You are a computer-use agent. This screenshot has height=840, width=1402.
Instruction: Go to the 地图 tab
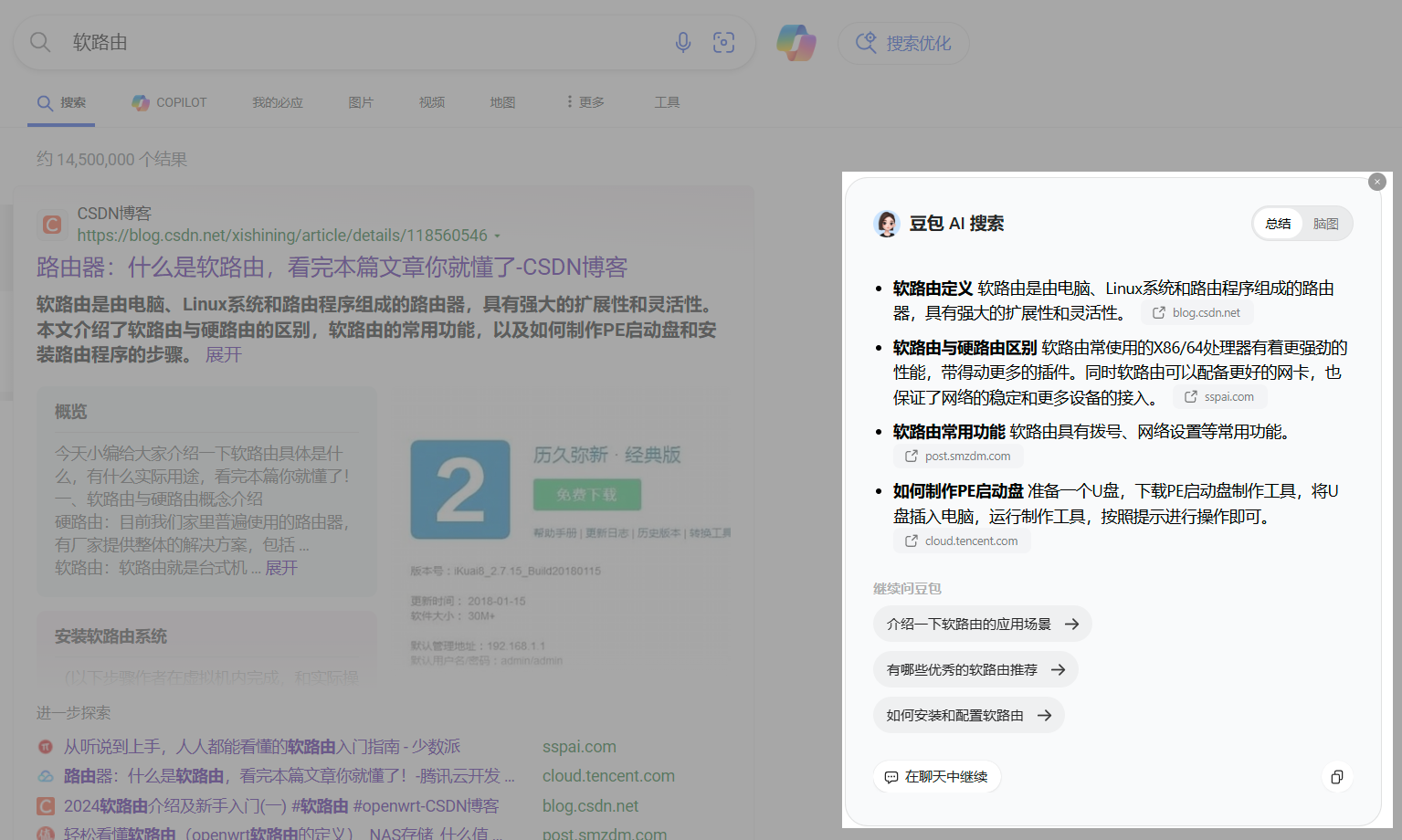(x=502, y=102)
